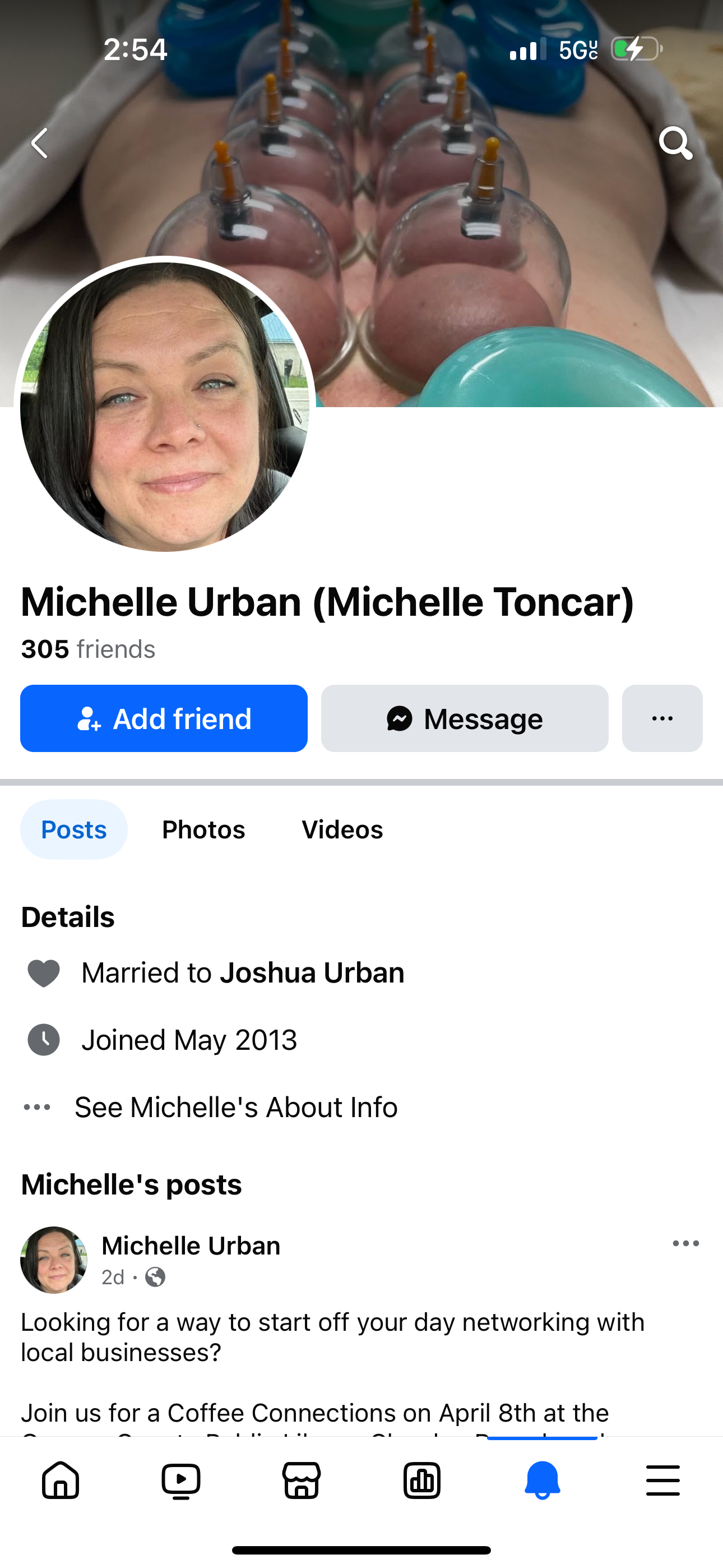Tap the back arrow icon
Viewport: 723px width, 1568px height.
(x=40, y=143)
